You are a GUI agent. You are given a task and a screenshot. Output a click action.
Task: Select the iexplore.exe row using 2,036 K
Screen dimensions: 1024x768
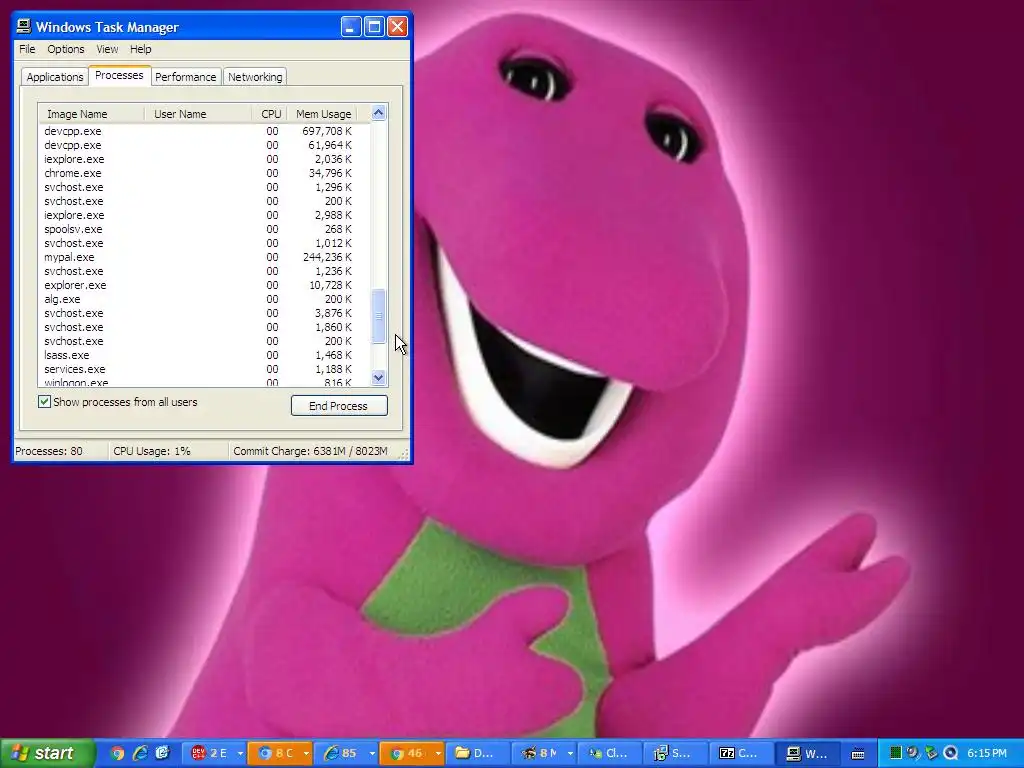(x=204, y=159)
